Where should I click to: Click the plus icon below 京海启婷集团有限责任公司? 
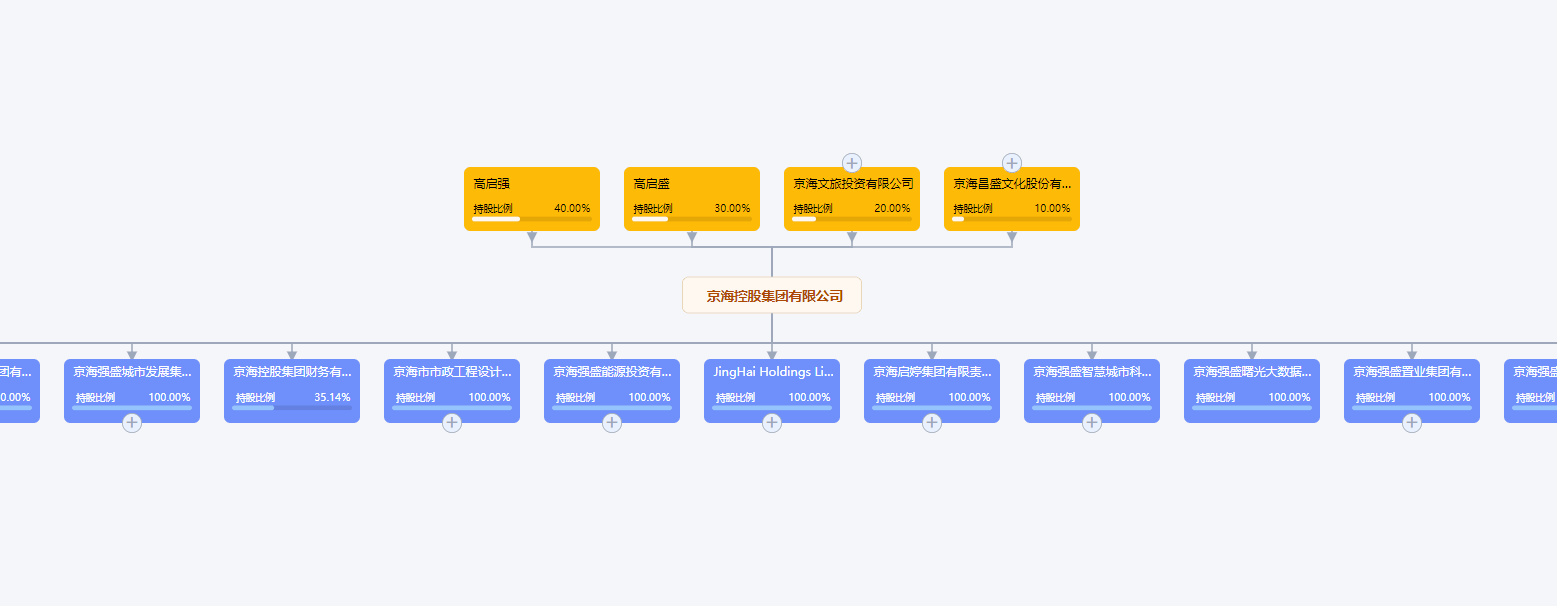[x=931, y=422]
